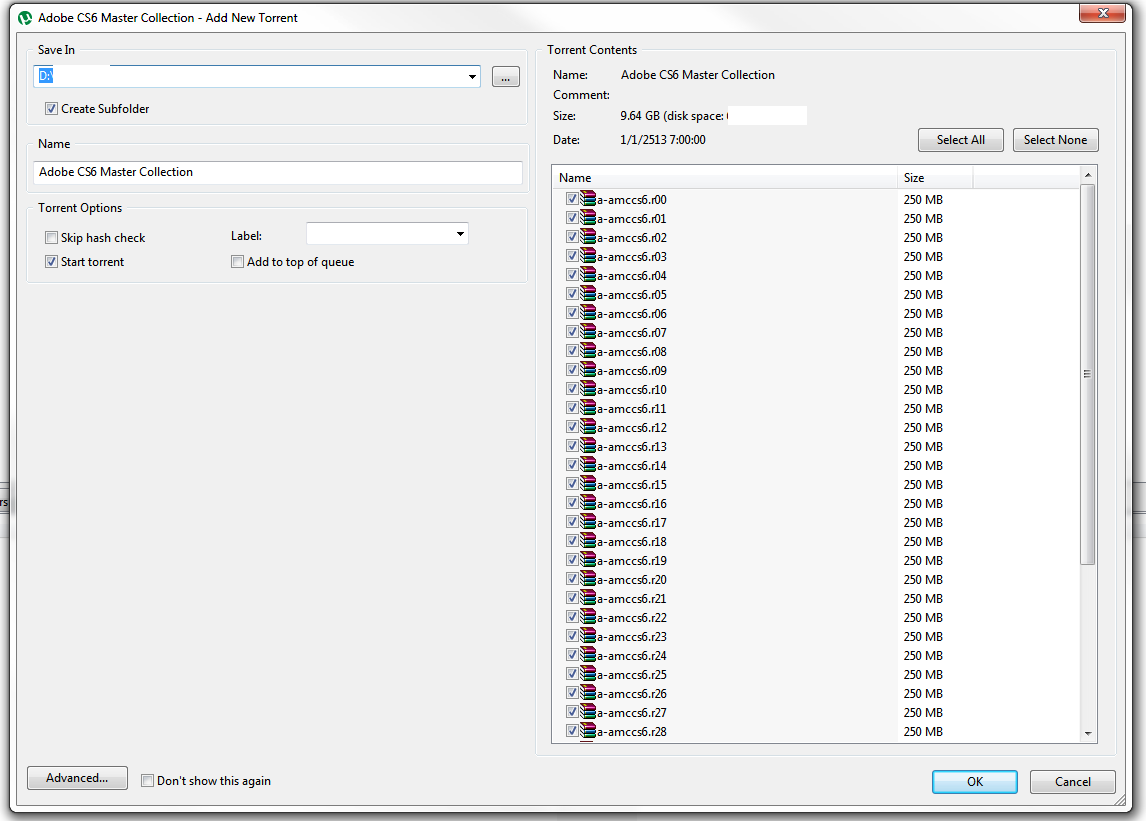
Task: Click the archive icon of a-amccs6.r21
Action: [588, 598]
